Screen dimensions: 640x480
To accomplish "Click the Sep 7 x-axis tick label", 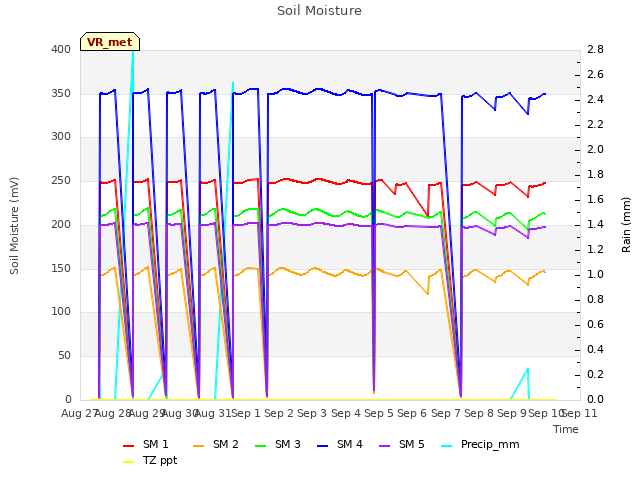I will 446,413.
